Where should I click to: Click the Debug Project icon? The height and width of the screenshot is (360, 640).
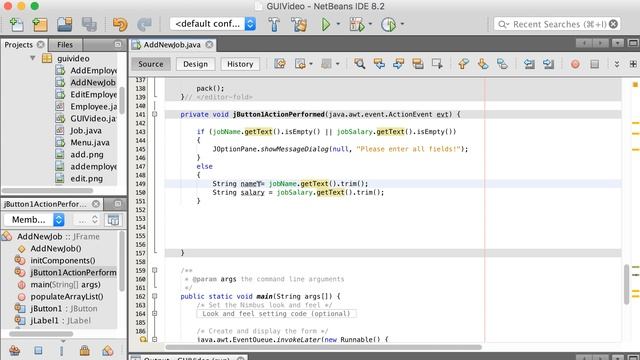click(x=357, y=24)
